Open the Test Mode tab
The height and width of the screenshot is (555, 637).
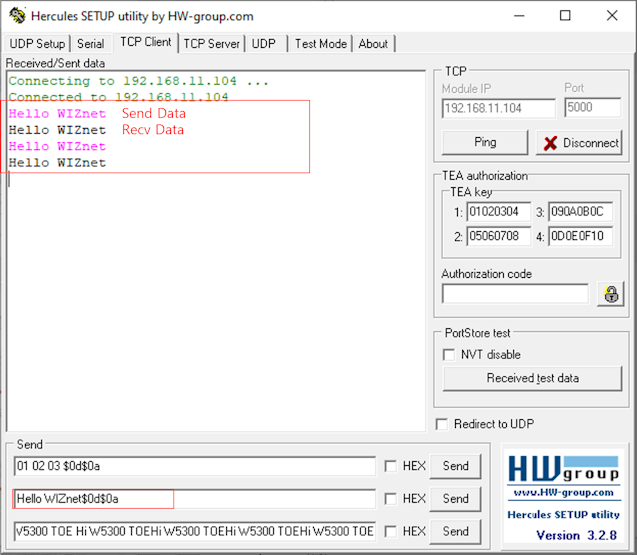320,43
